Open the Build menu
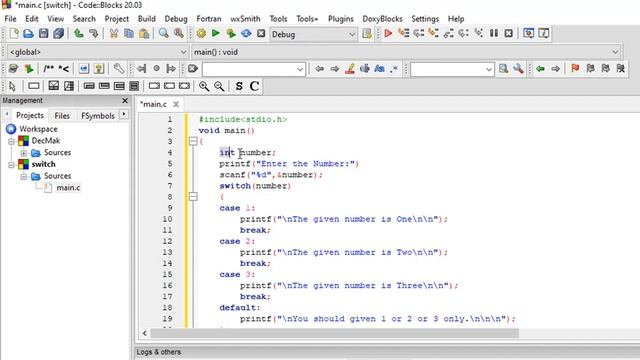The height and width of the screenshot is (360, 640). click(147, 19)
